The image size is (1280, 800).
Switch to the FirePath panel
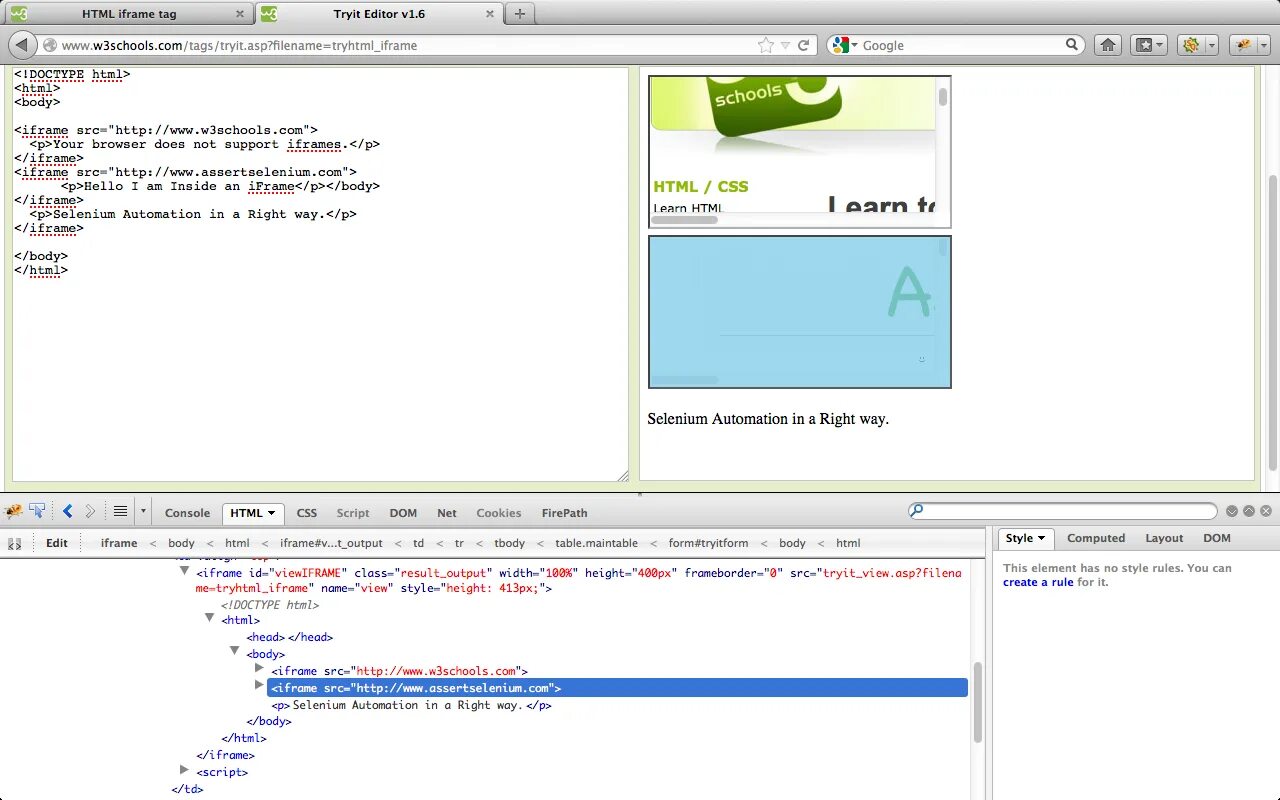[x=565, y=513]
